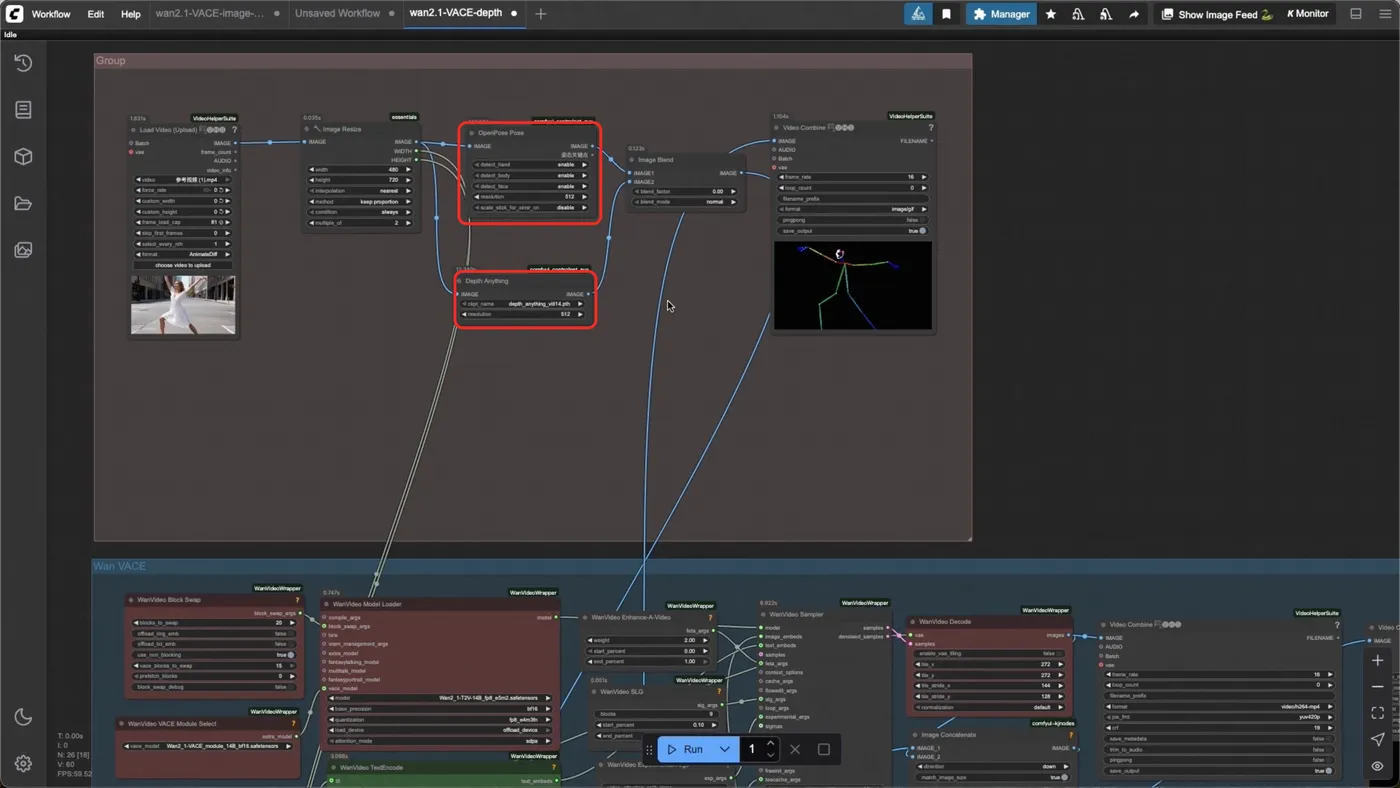Open the image gallery sidebar icon

(23, 250)
